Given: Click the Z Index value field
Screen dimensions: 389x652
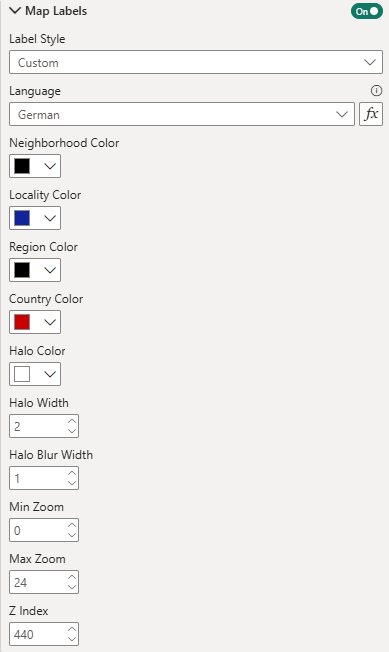Looking at the screenshot, I should tap(38, 634).
